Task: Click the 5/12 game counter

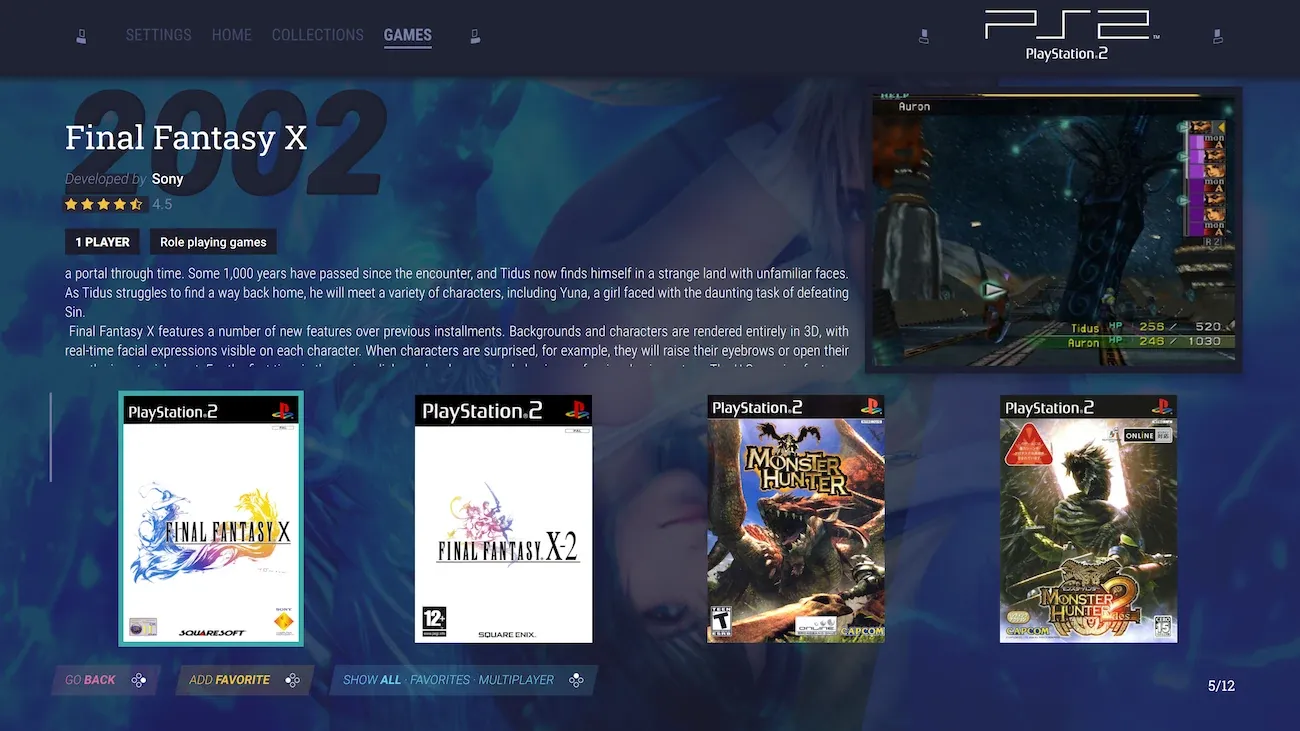Action: pos(1221,686)
